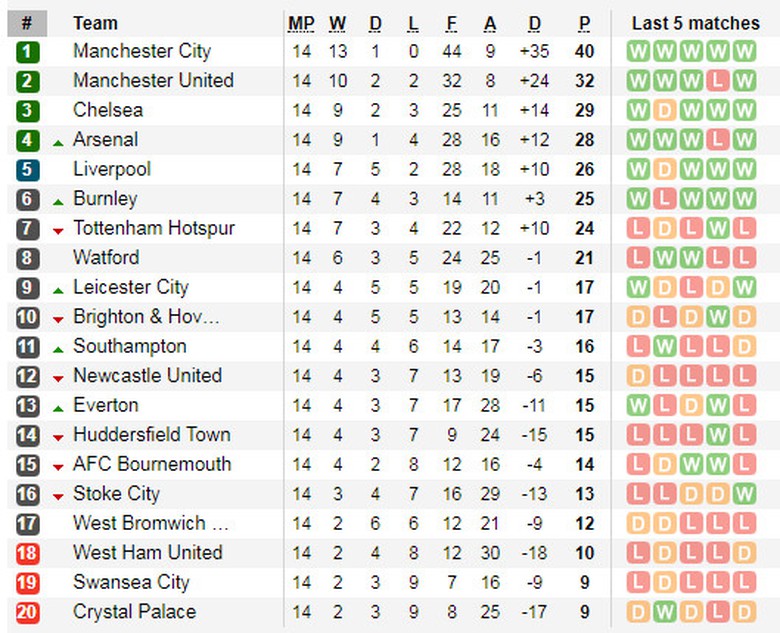The width and height of the screenshot is (780, 633).
Task: Click Liverpool's blue position 5 badge
Action: 28,170
